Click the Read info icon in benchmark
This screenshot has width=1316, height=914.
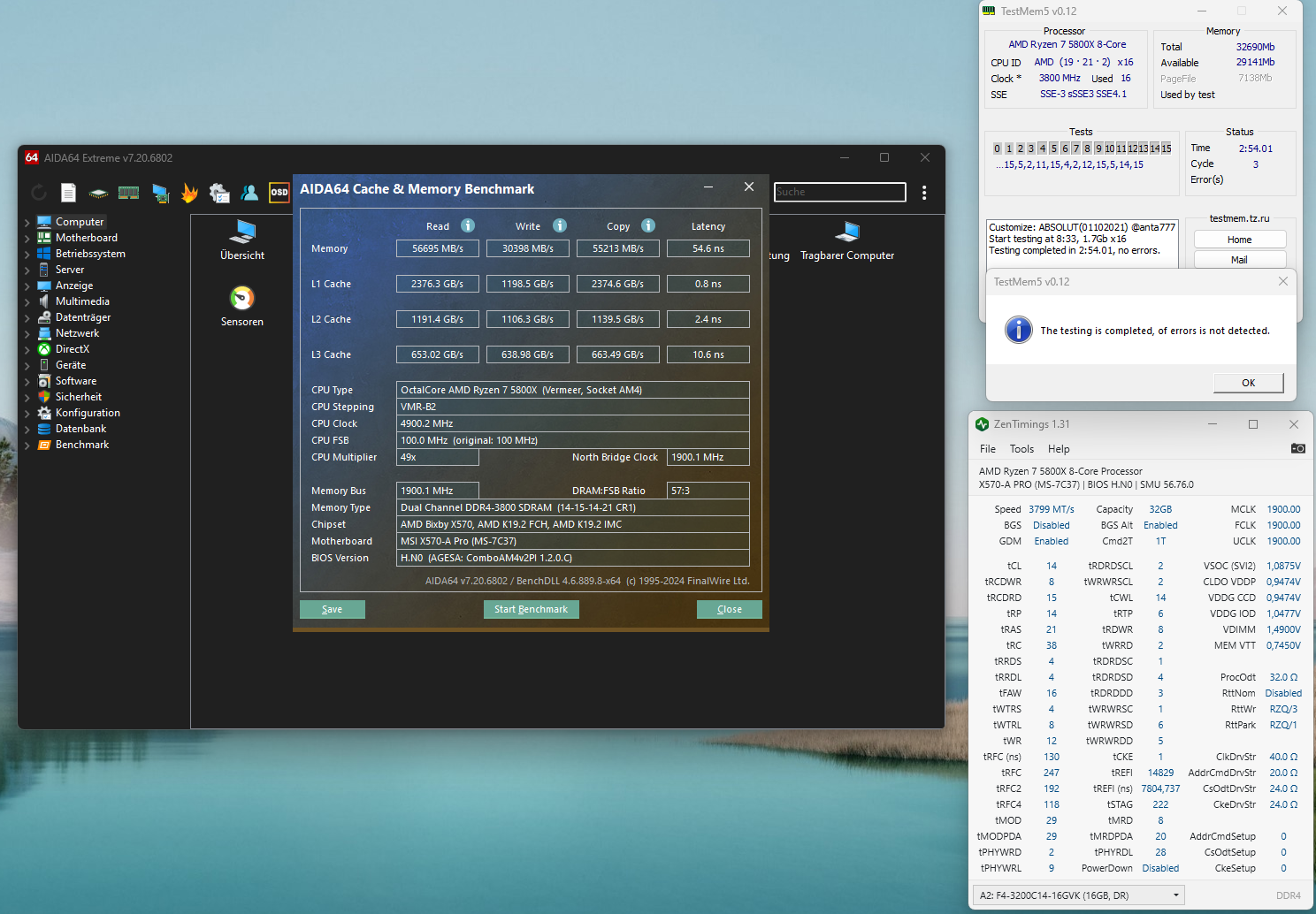click(468, 225)
